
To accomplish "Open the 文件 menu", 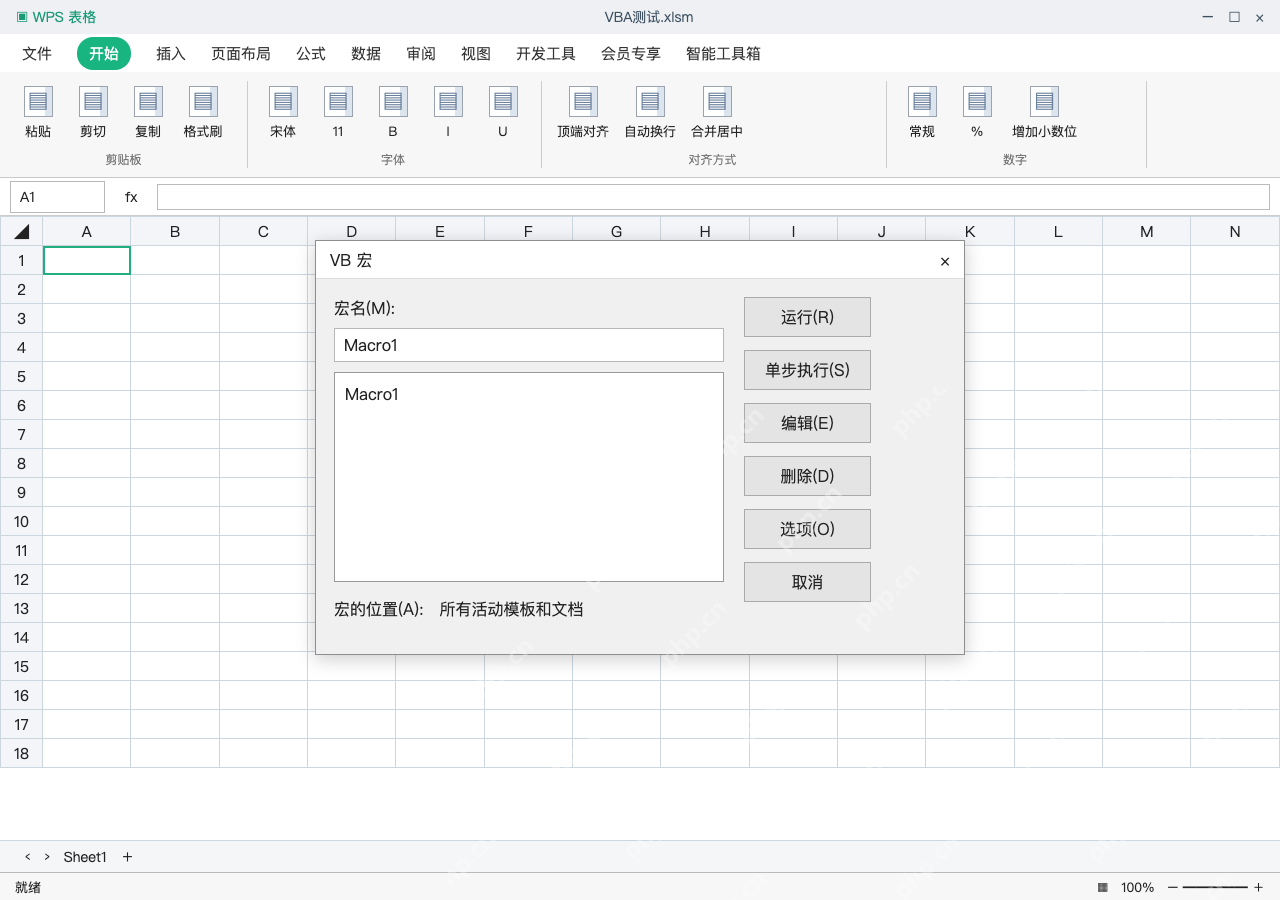I will [37, 54].
